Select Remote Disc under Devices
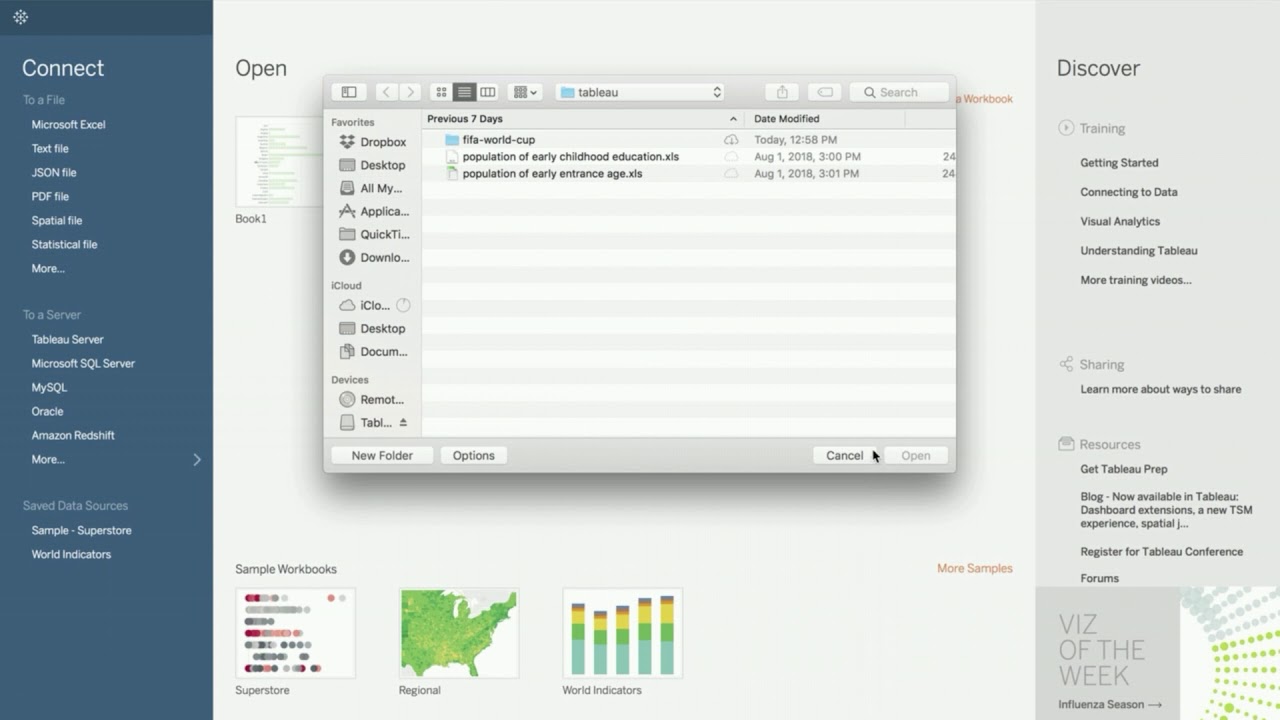 (372, 399)
